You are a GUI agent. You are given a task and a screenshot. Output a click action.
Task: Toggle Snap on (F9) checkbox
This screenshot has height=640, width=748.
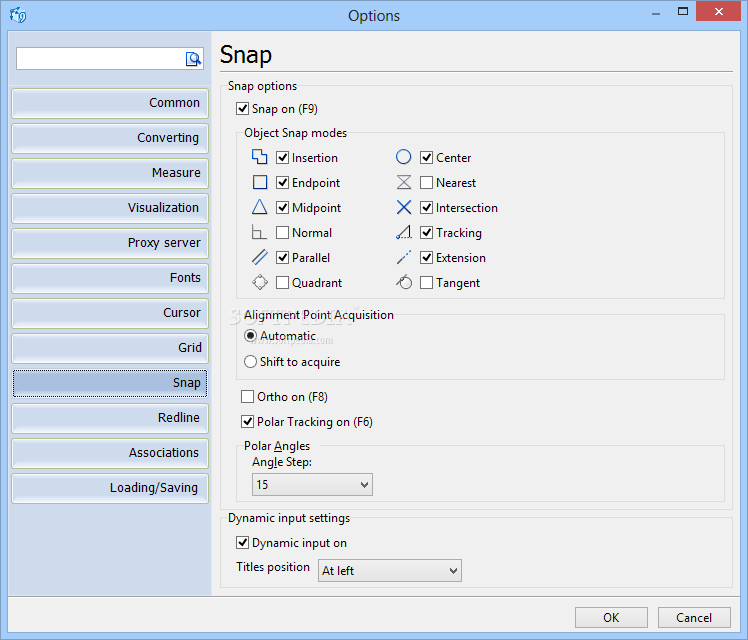click(x=242, y=109)
